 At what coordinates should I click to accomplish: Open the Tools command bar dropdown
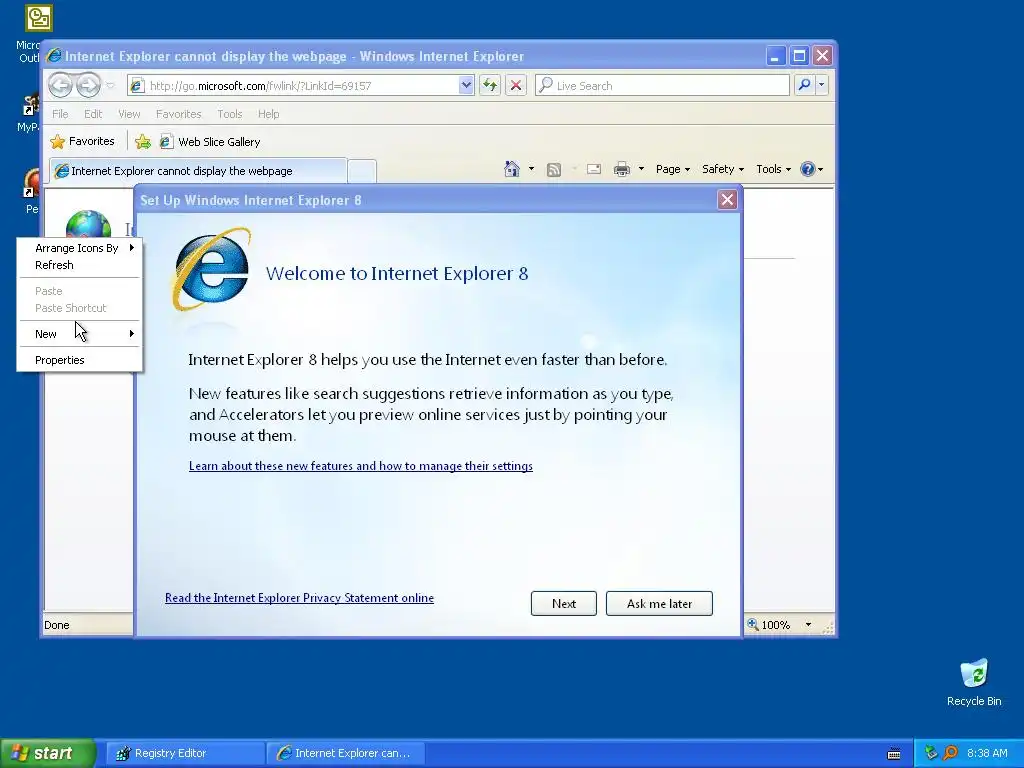click(773, 169)
